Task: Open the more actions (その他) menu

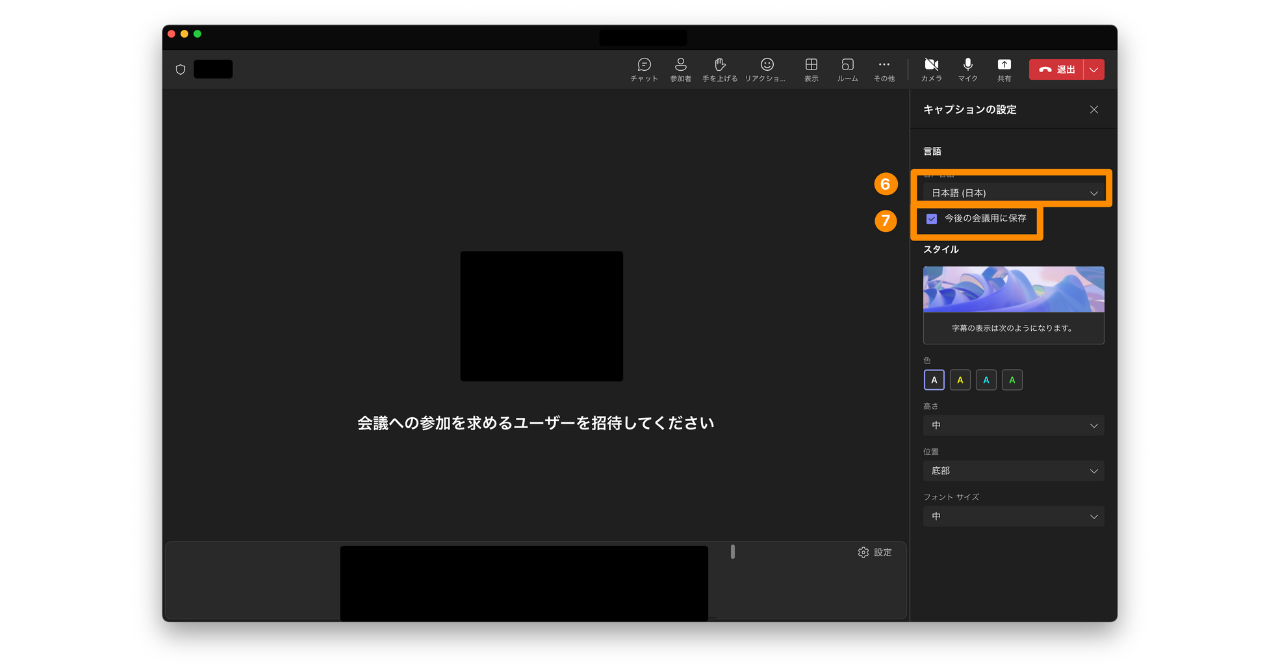Action: point(884,68)
